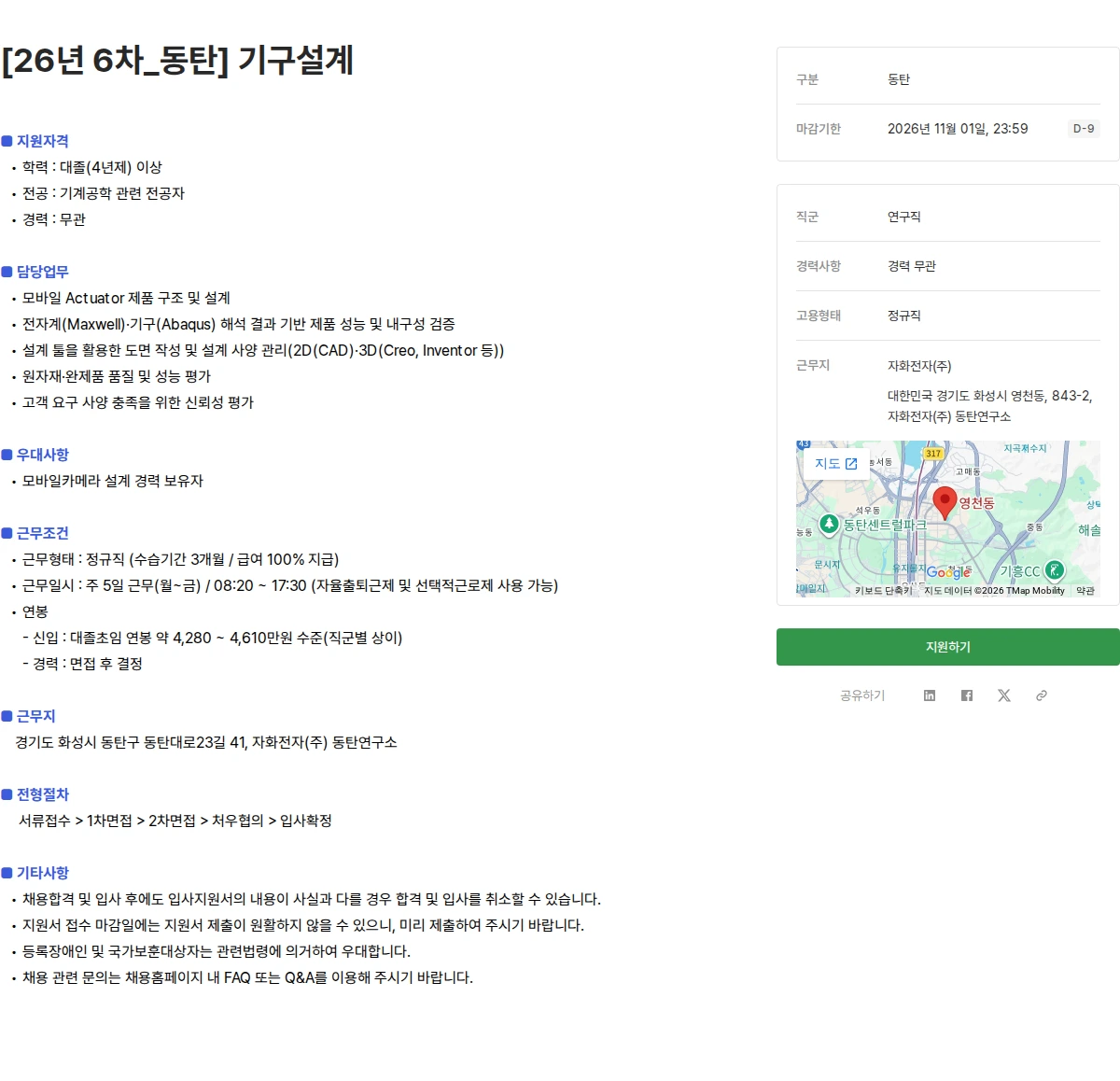This screenshot has height=1081, width=1120.
Task: Click the 근무일시 working hours line
Action: click(290, 585)
